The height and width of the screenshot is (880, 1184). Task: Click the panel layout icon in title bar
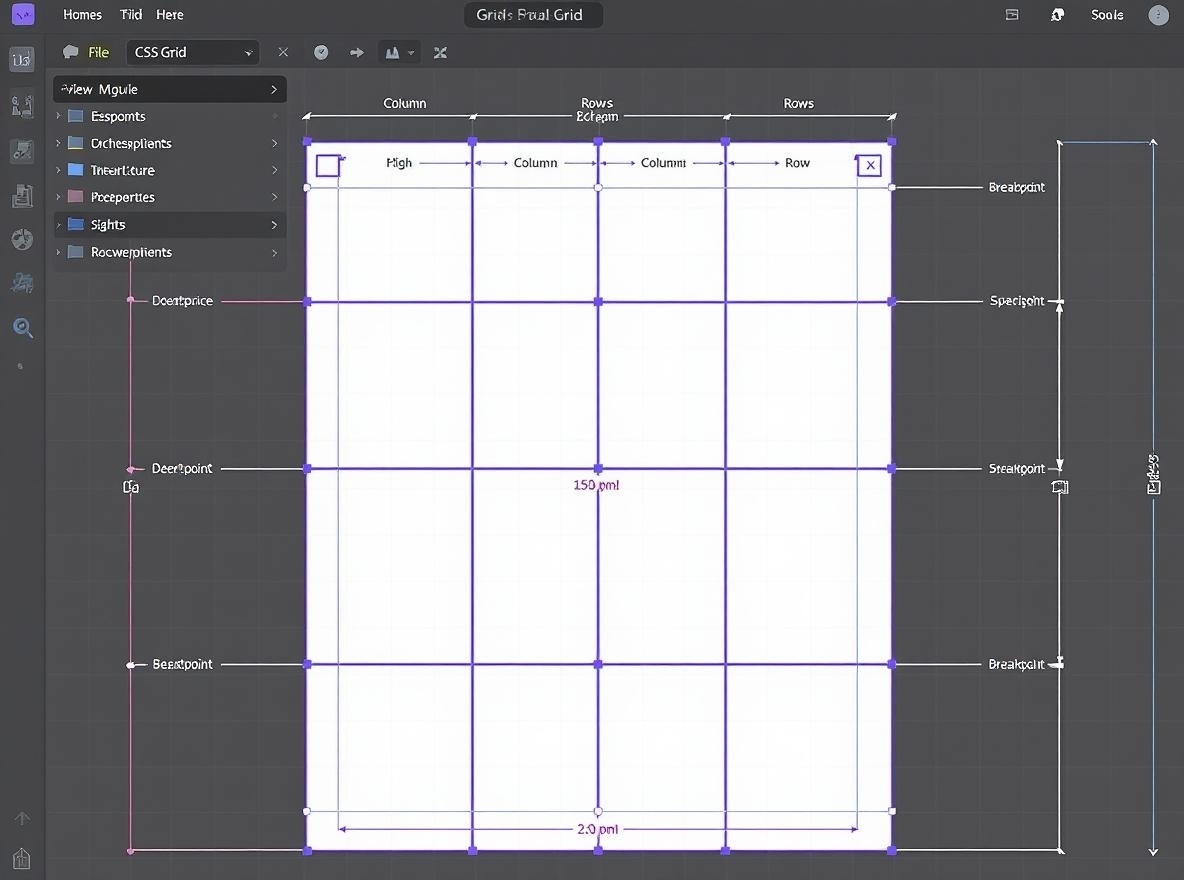[1012, 14]
